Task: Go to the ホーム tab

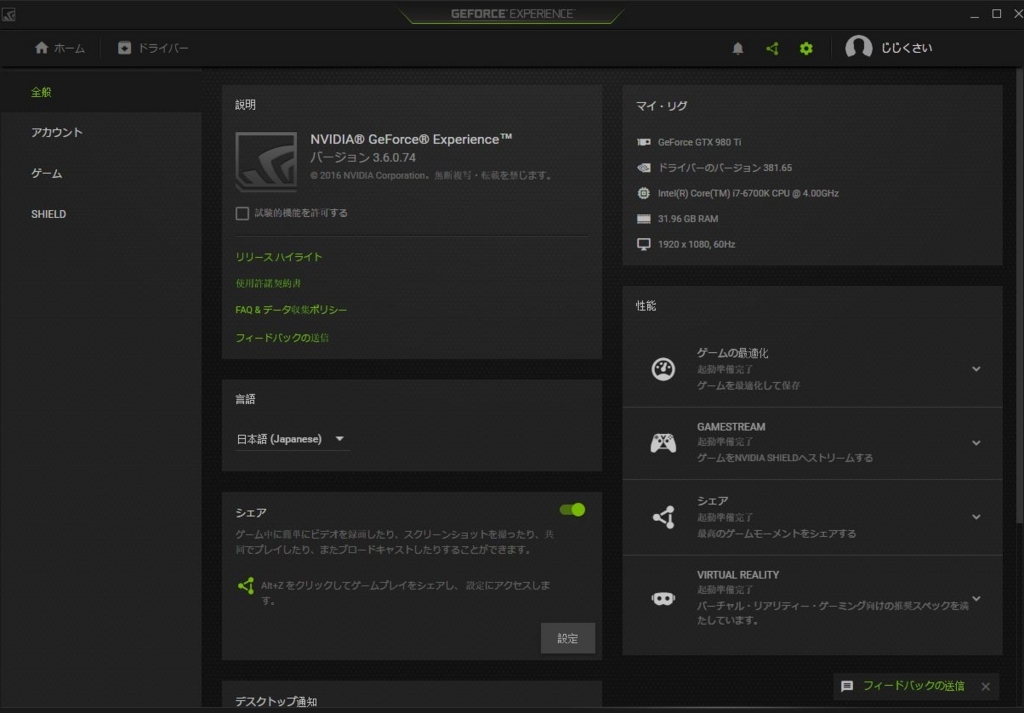Action: (59, 48)
